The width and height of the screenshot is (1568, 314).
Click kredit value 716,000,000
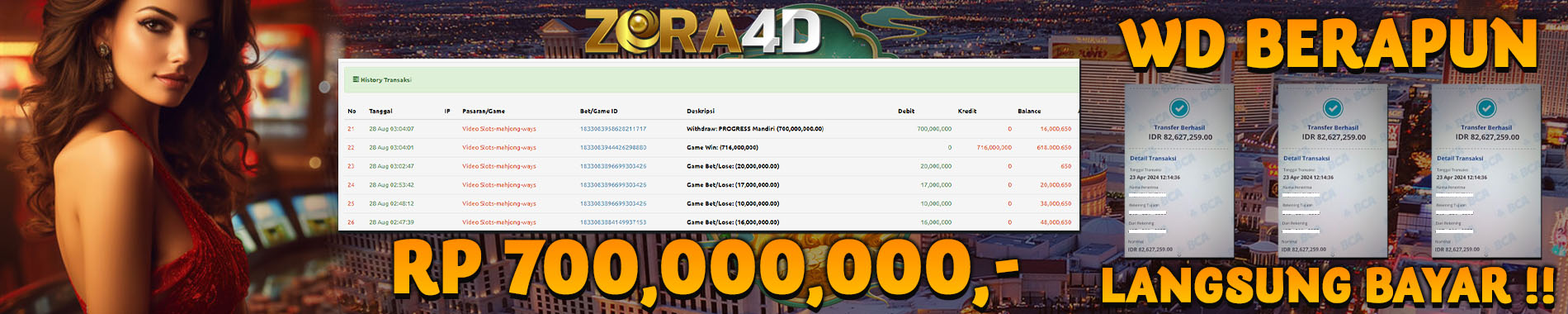pyautogui.click(x=994, y=148)
